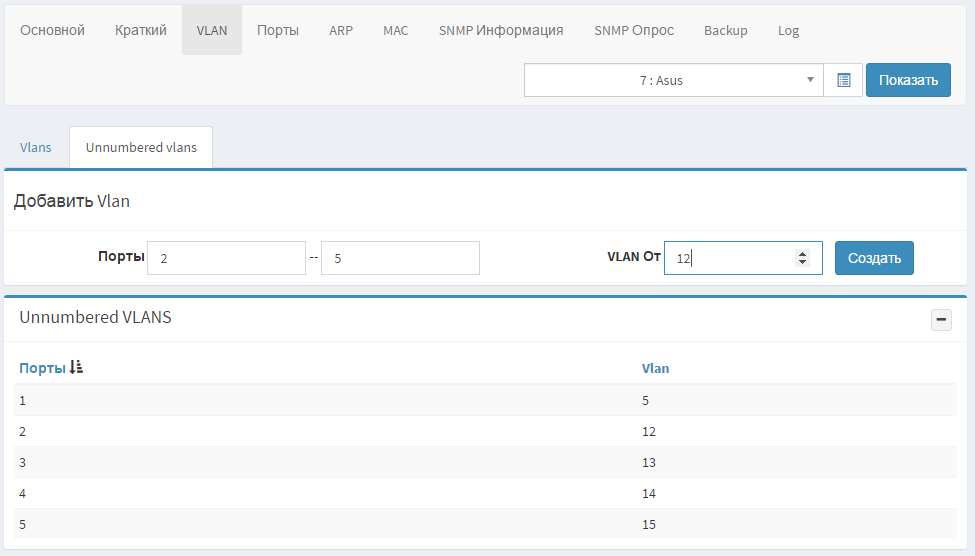This screenshot has width=975, height=556.
Task: Focus the starting port input field
Action: pos(226,258)
